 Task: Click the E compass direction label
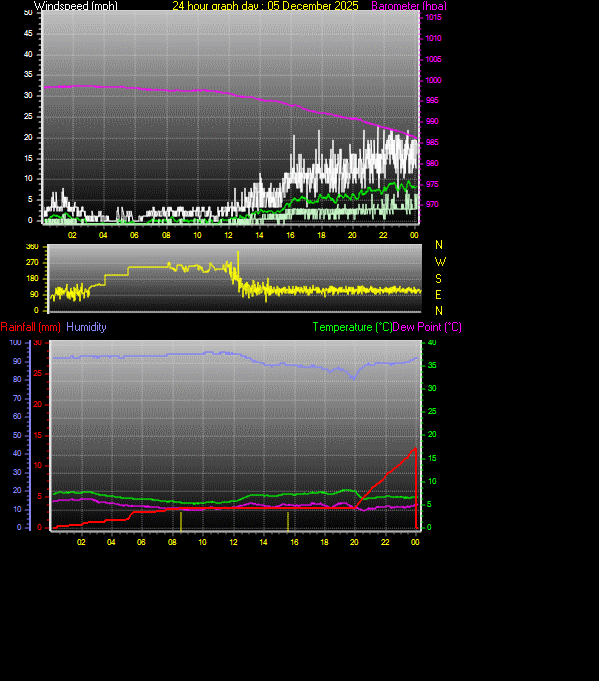point(439,295)
